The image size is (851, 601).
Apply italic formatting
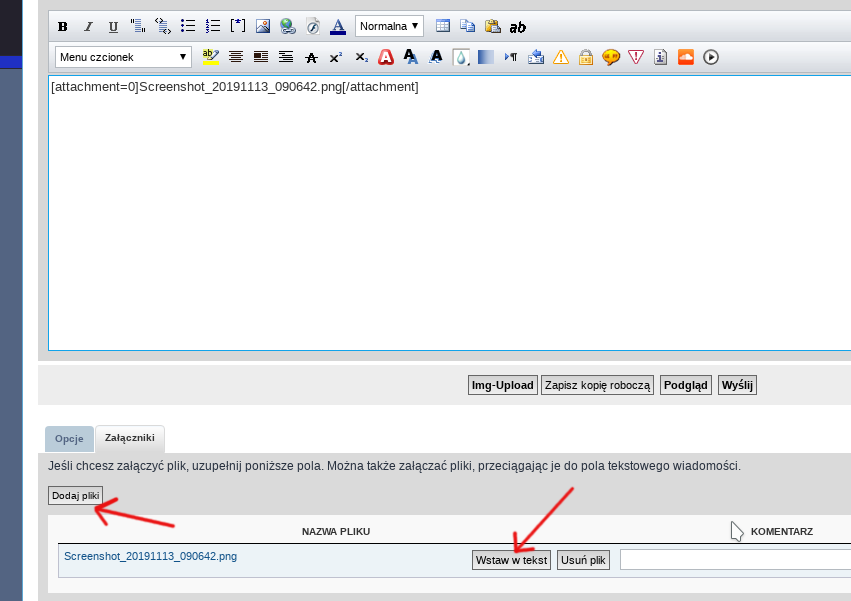click(88, 26)
